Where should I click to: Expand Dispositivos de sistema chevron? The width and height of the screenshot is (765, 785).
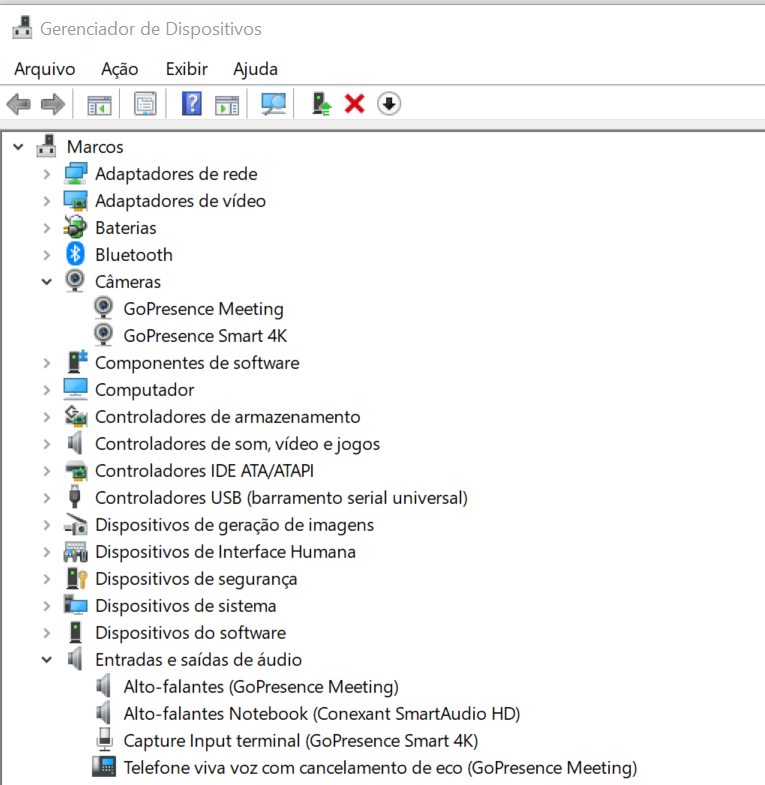pos(47,606)
